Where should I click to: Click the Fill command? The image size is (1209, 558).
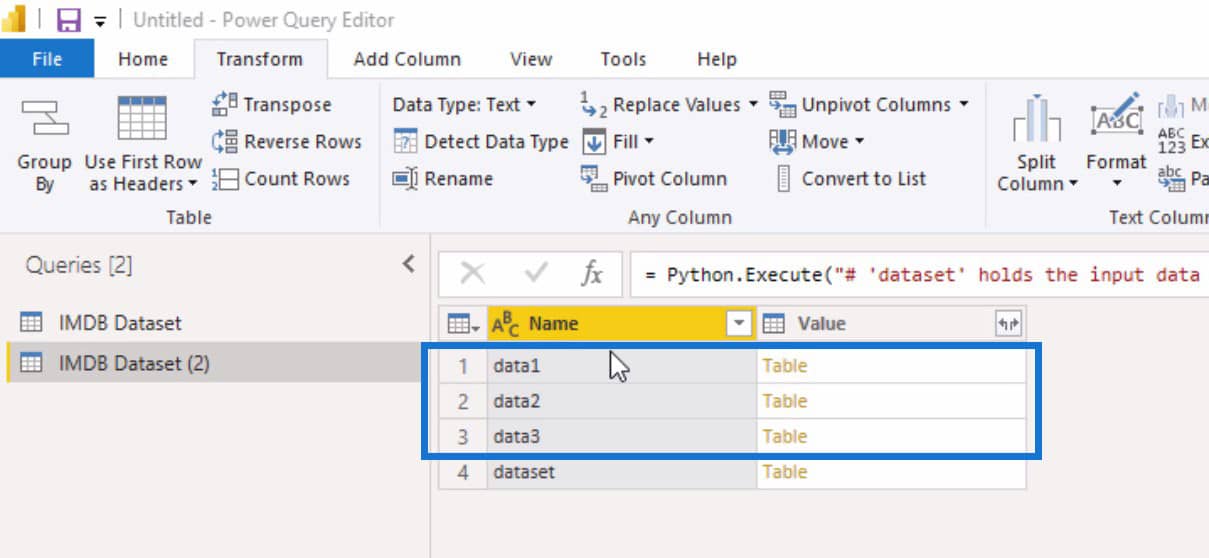618,141
